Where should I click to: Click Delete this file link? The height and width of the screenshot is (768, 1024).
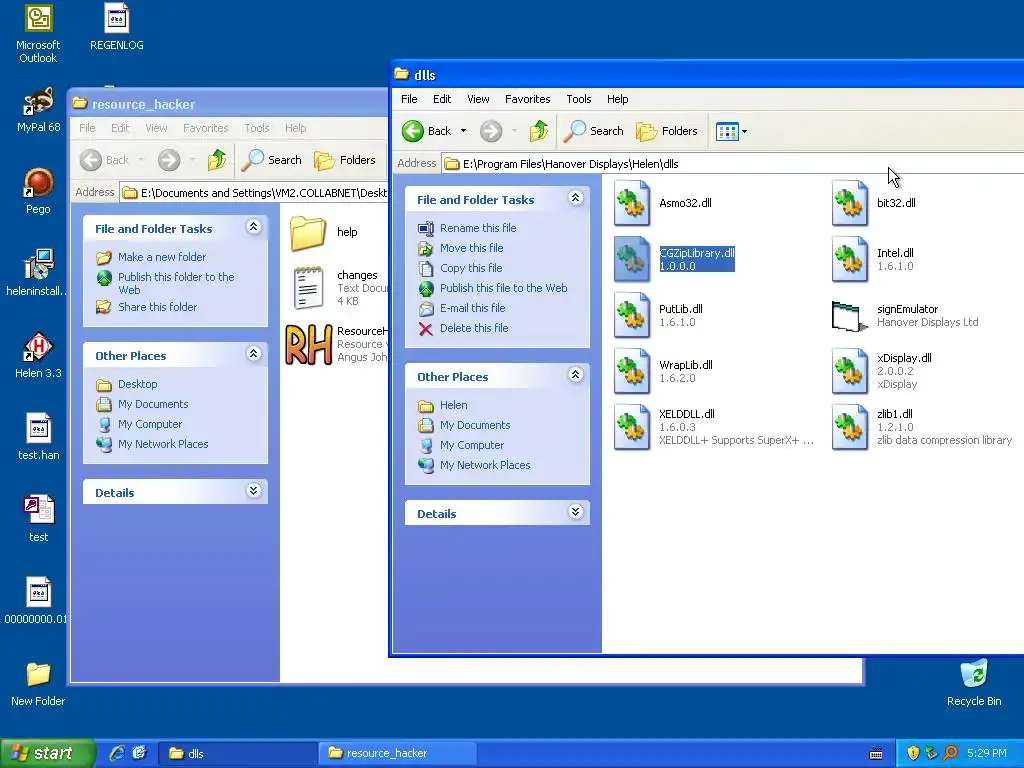473,328
